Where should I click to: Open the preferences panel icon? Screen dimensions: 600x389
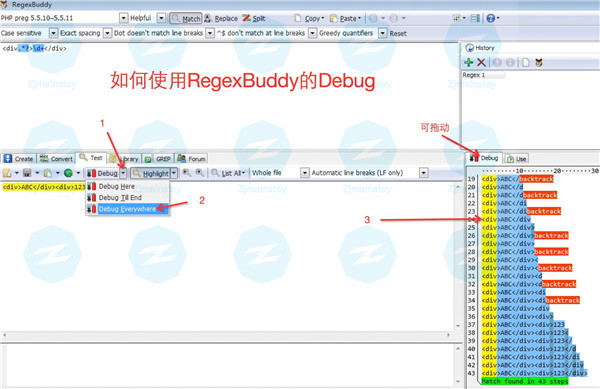[x=475, y=18]
